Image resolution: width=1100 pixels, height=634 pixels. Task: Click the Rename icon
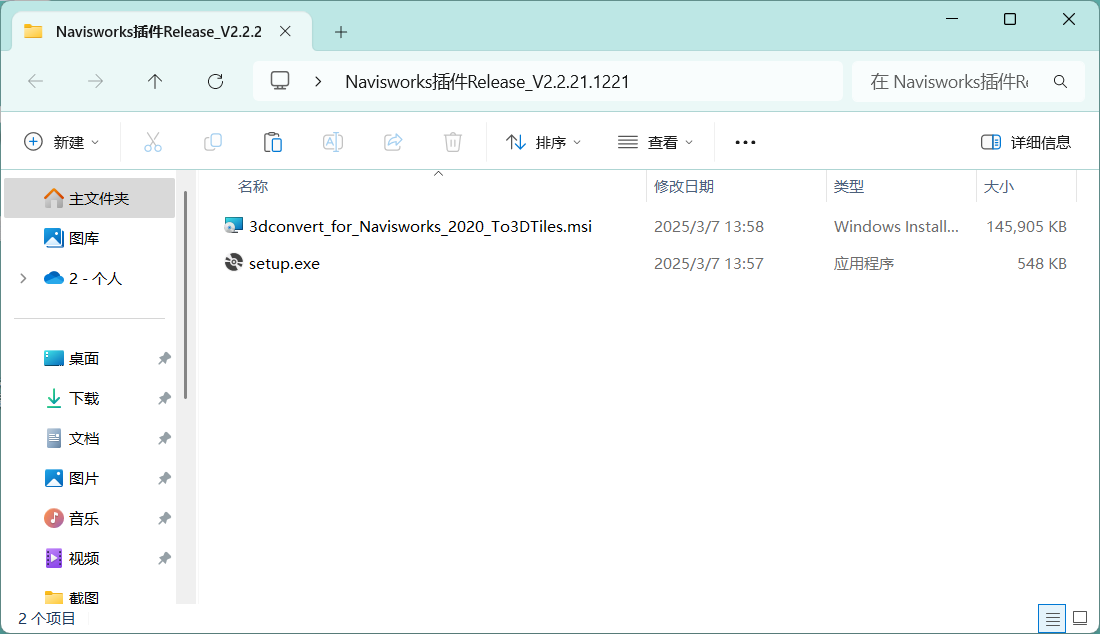point(333,142)
